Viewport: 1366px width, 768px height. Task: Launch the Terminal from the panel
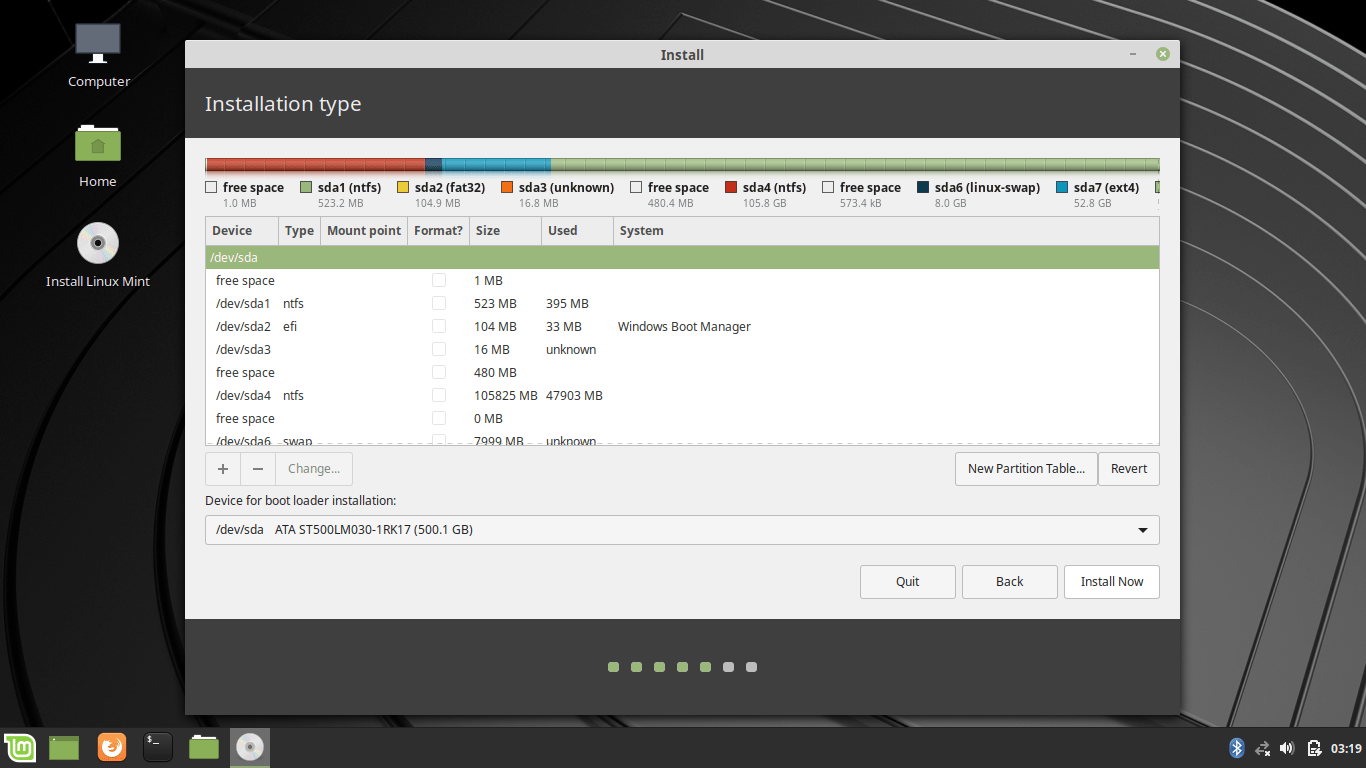(158, 747)
